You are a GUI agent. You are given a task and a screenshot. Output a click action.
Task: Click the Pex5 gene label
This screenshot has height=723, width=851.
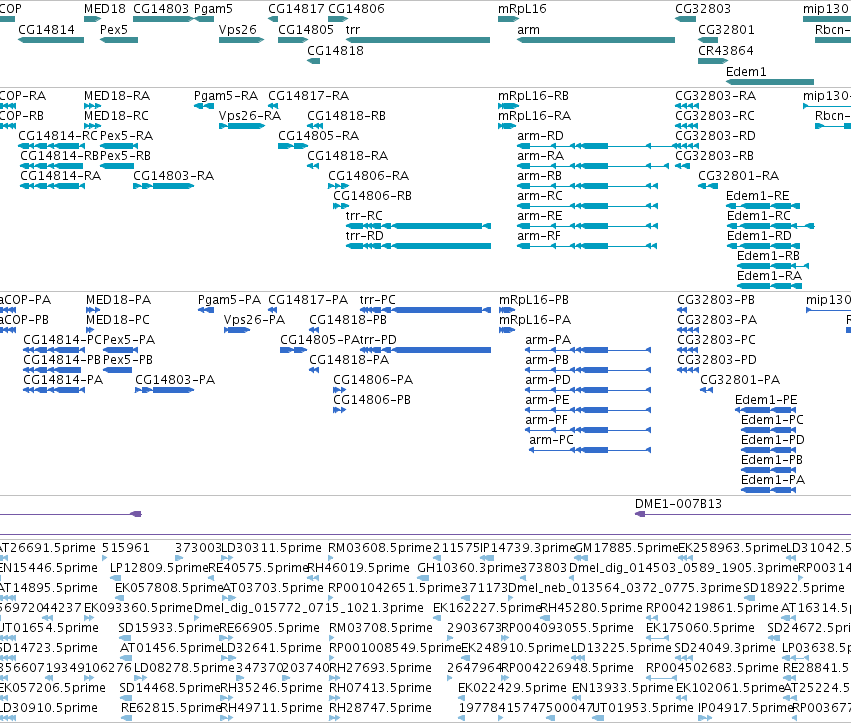tap(114, 29)
